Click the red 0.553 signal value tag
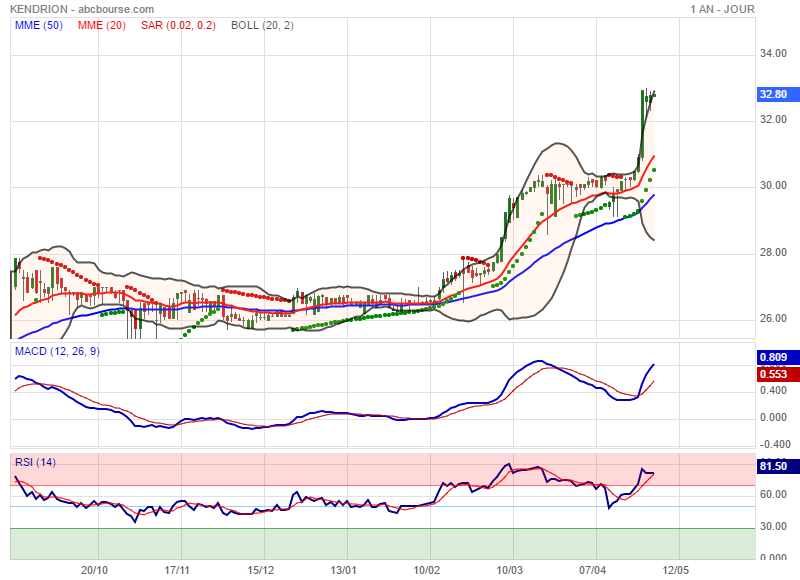This screenshot has width=800, height=580. click(x=773, y=374)
